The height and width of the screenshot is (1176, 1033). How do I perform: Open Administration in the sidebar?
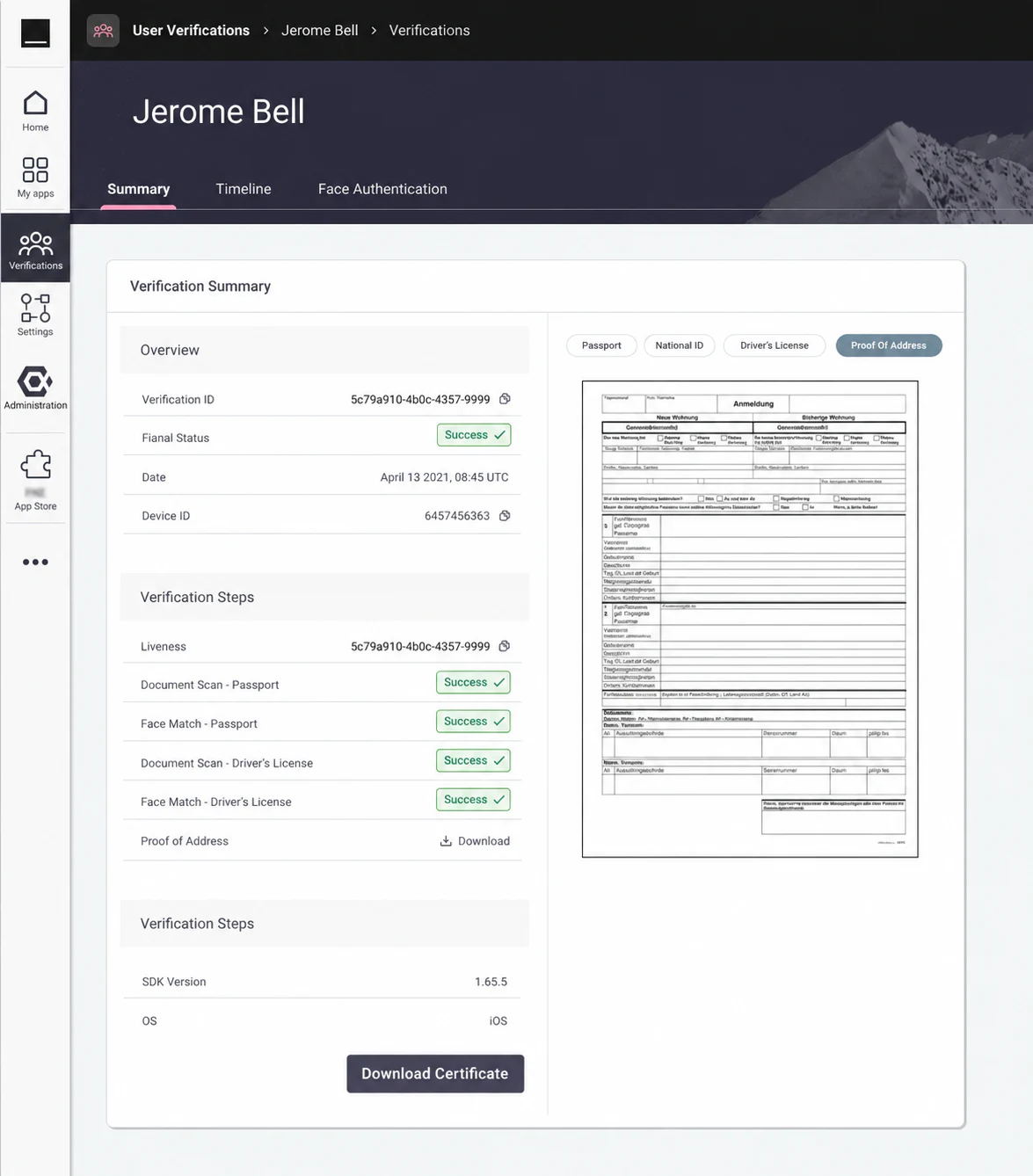point(35,388)
